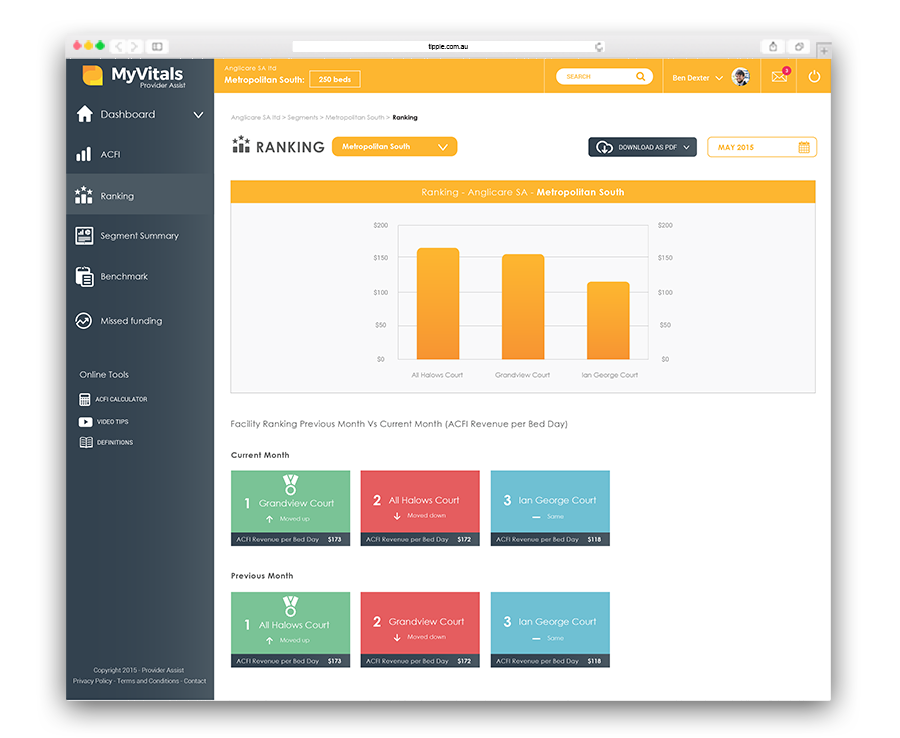Select the Ian George Court bar

pos(608,320)
